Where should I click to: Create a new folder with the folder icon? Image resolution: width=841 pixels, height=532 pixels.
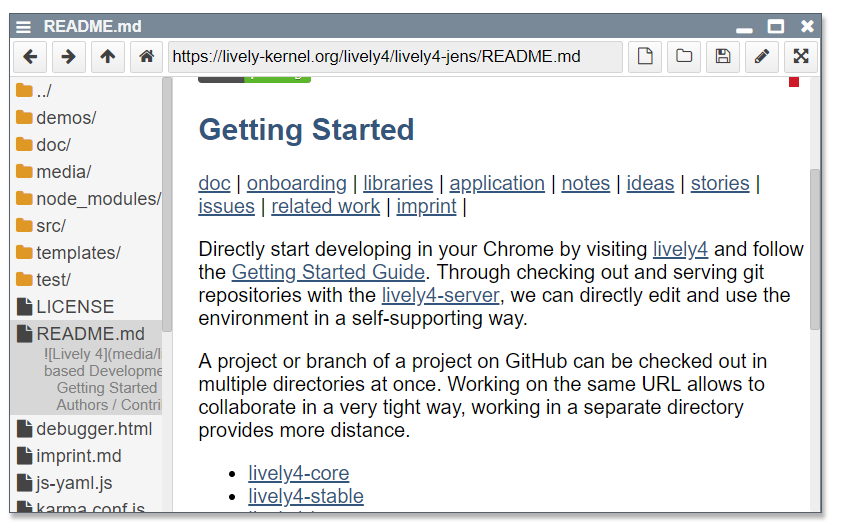684,57
